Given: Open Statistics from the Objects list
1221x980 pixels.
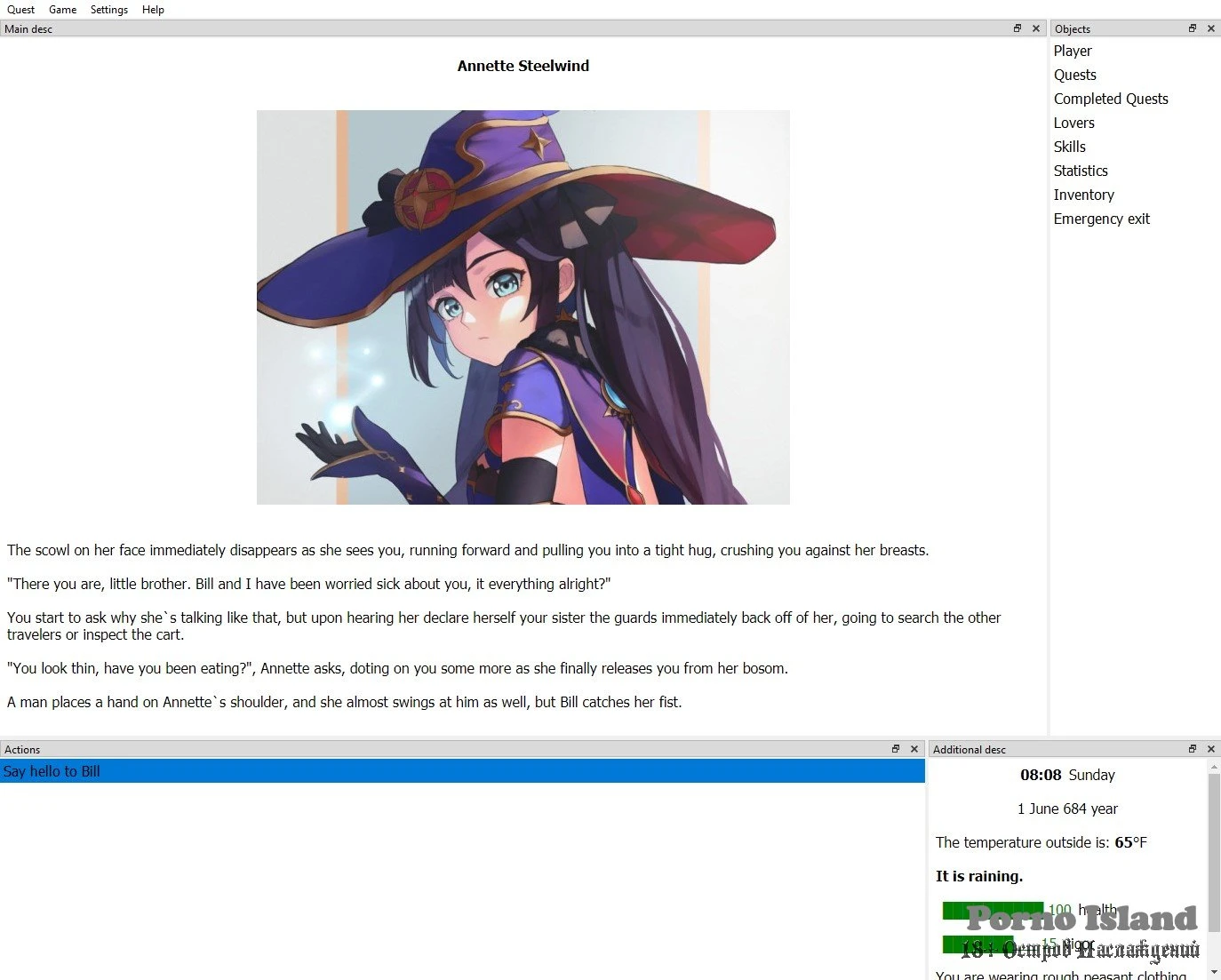Looking at the screenshot, I should click(1081, 171).
